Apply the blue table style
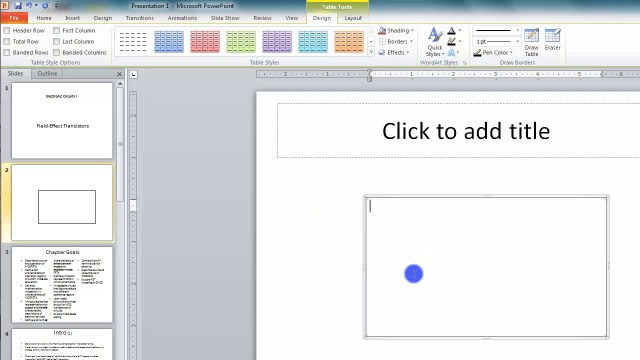640x360 pixels. tap(169, 42)
